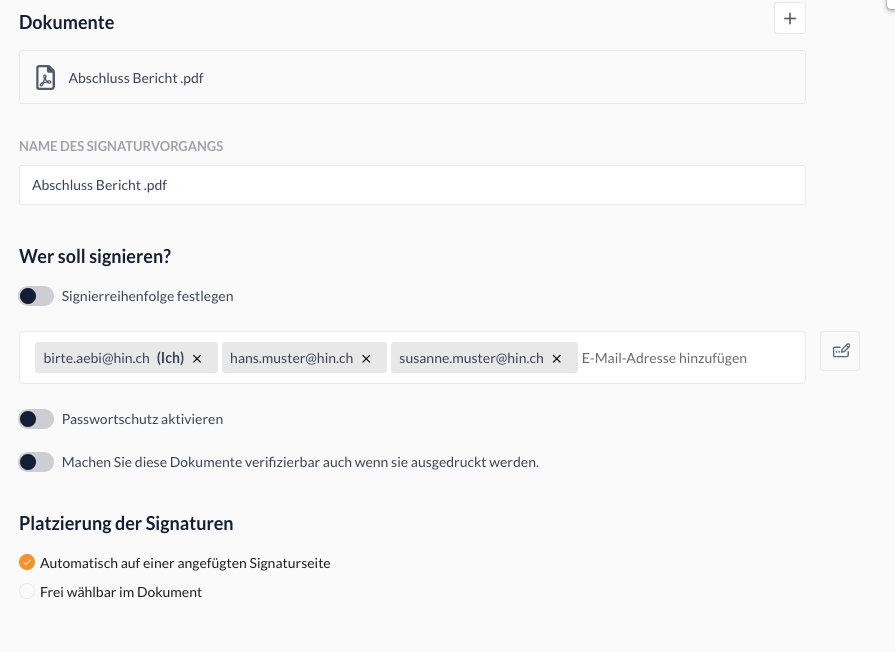Toggle printed documents verifiable switch
Viewport: 895px width, 652px height.
36,462
